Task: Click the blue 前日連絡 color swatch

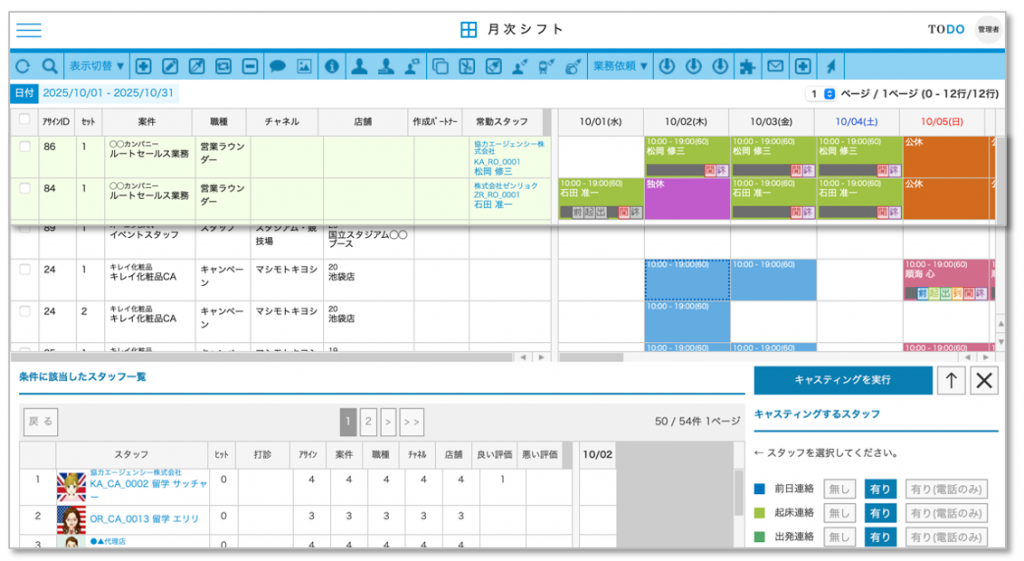Action: coord(760,488)
